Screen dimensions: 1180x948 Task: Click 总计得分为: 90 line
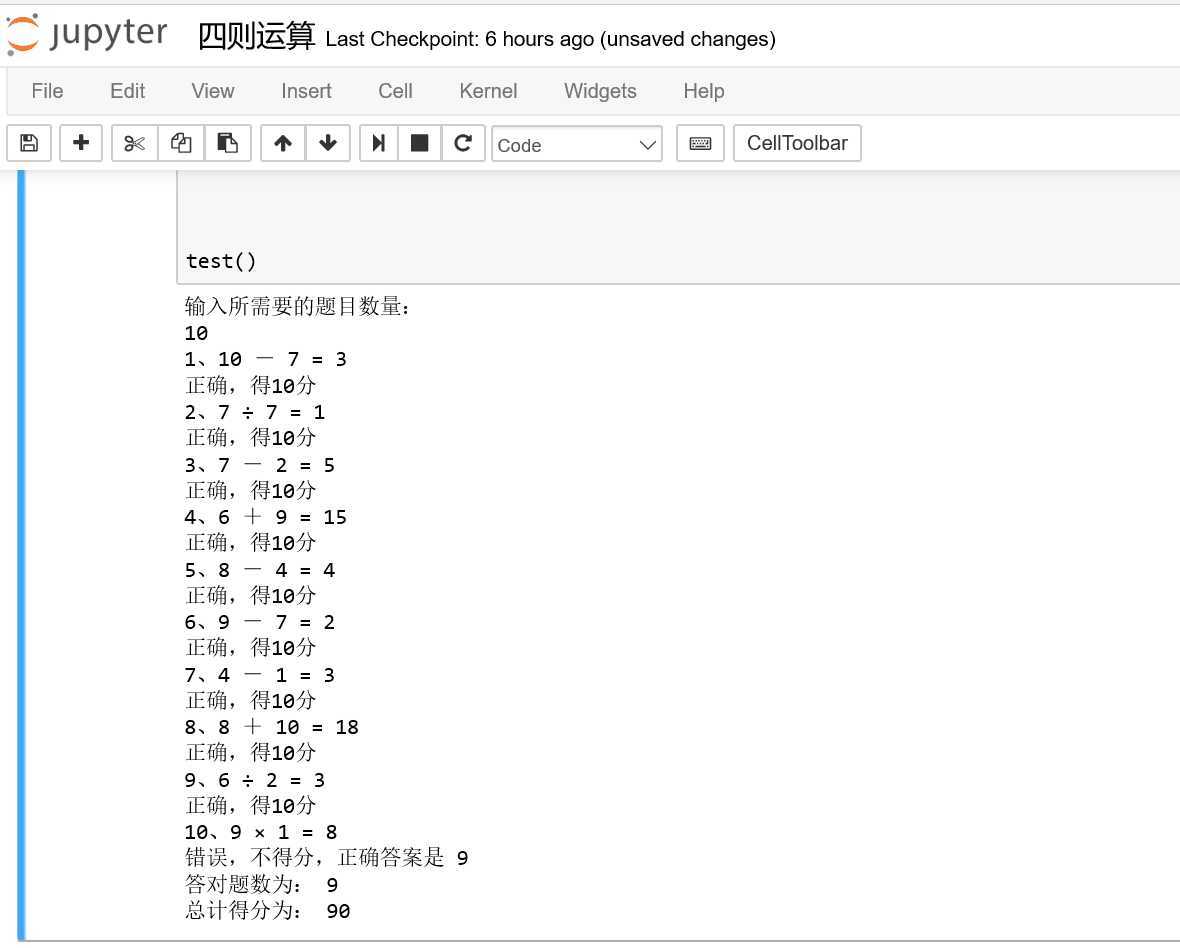click(267, 910)
